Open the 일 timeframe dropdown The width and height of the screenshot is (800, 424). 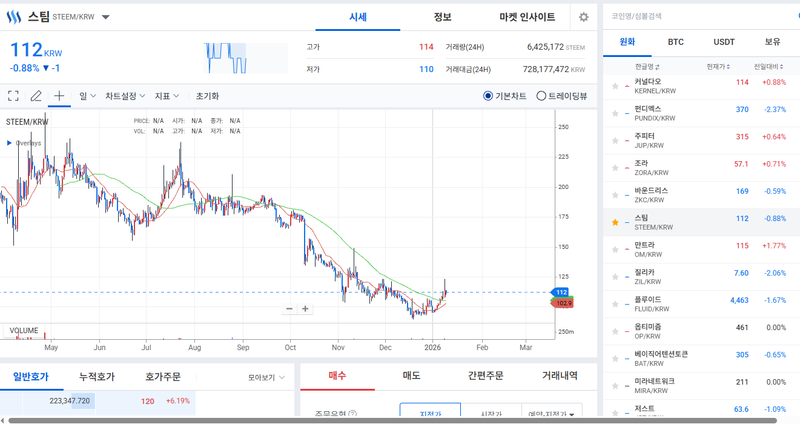coord(87,96)
